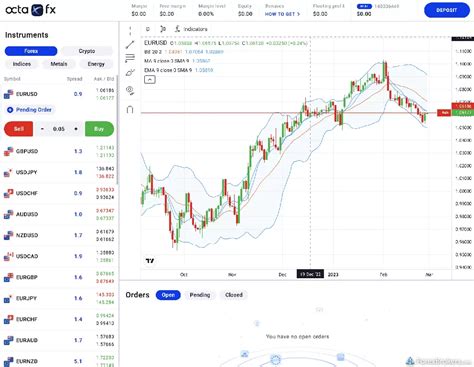Viewport: 474px width, 367px height.
Task: Click the red Sell button
Action: click(18, 129)
